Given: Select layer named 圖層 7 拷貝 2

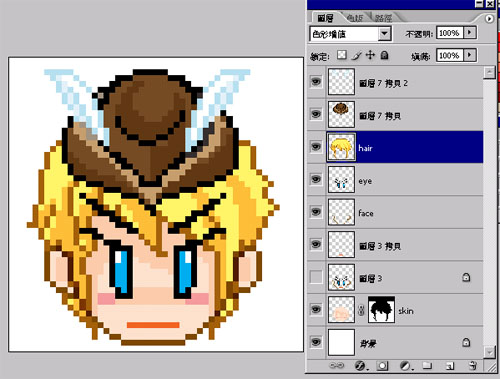Looking at the screenshot, I should click(x=383, y=83).
